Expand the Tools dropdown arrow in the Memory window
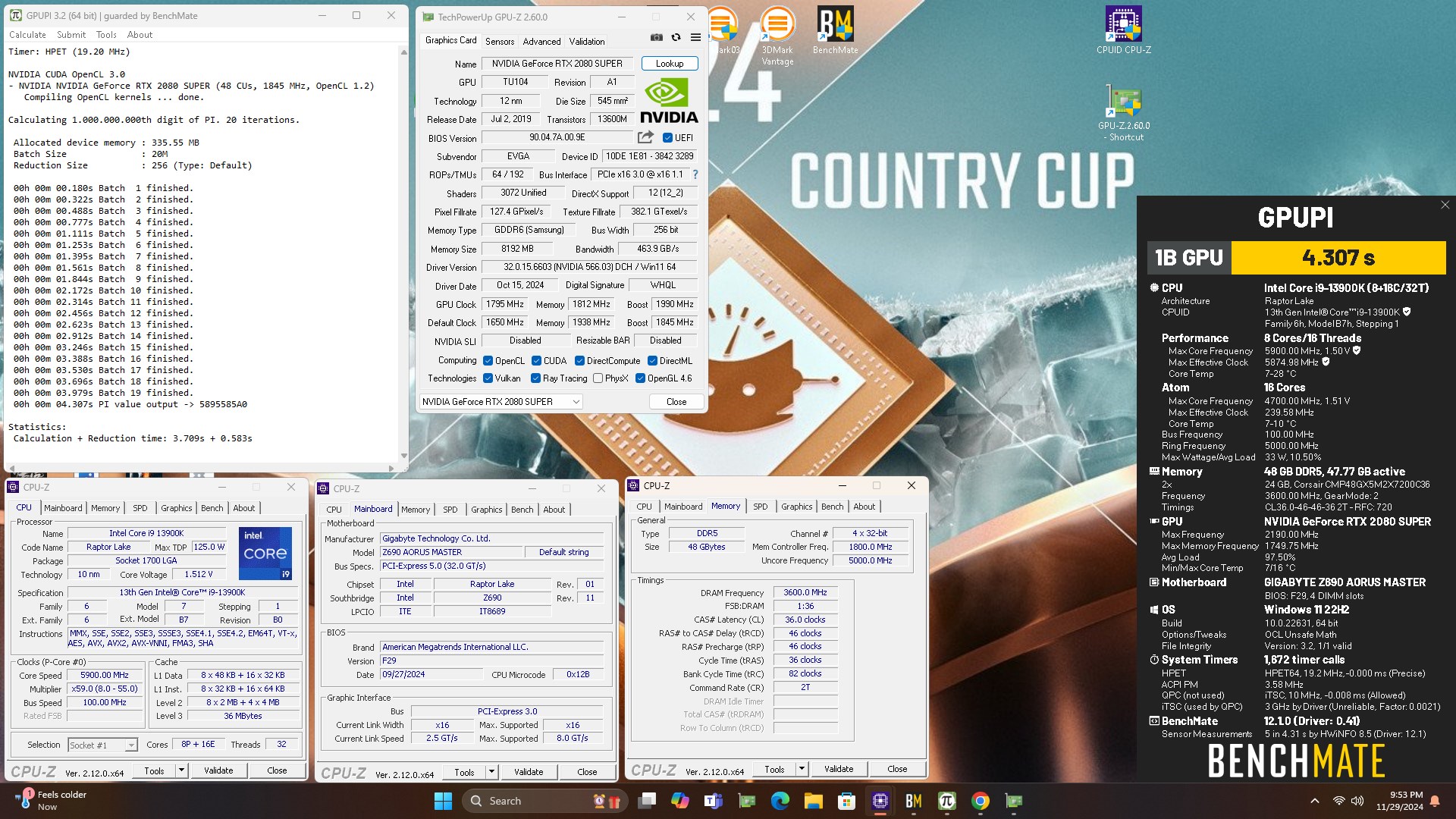Viewport: 1456px width, 819px height. point(802,769)
